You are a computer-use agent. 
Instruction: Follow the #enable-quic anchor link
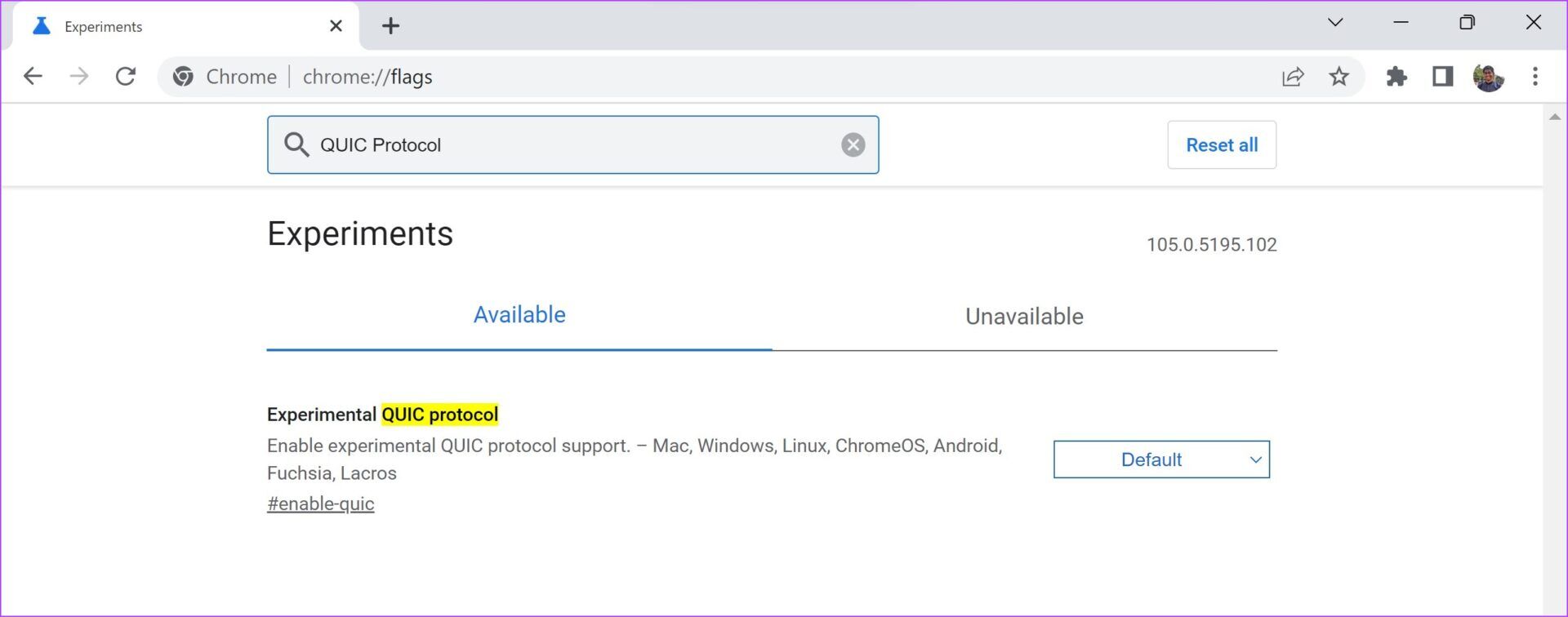click(321, 504)
